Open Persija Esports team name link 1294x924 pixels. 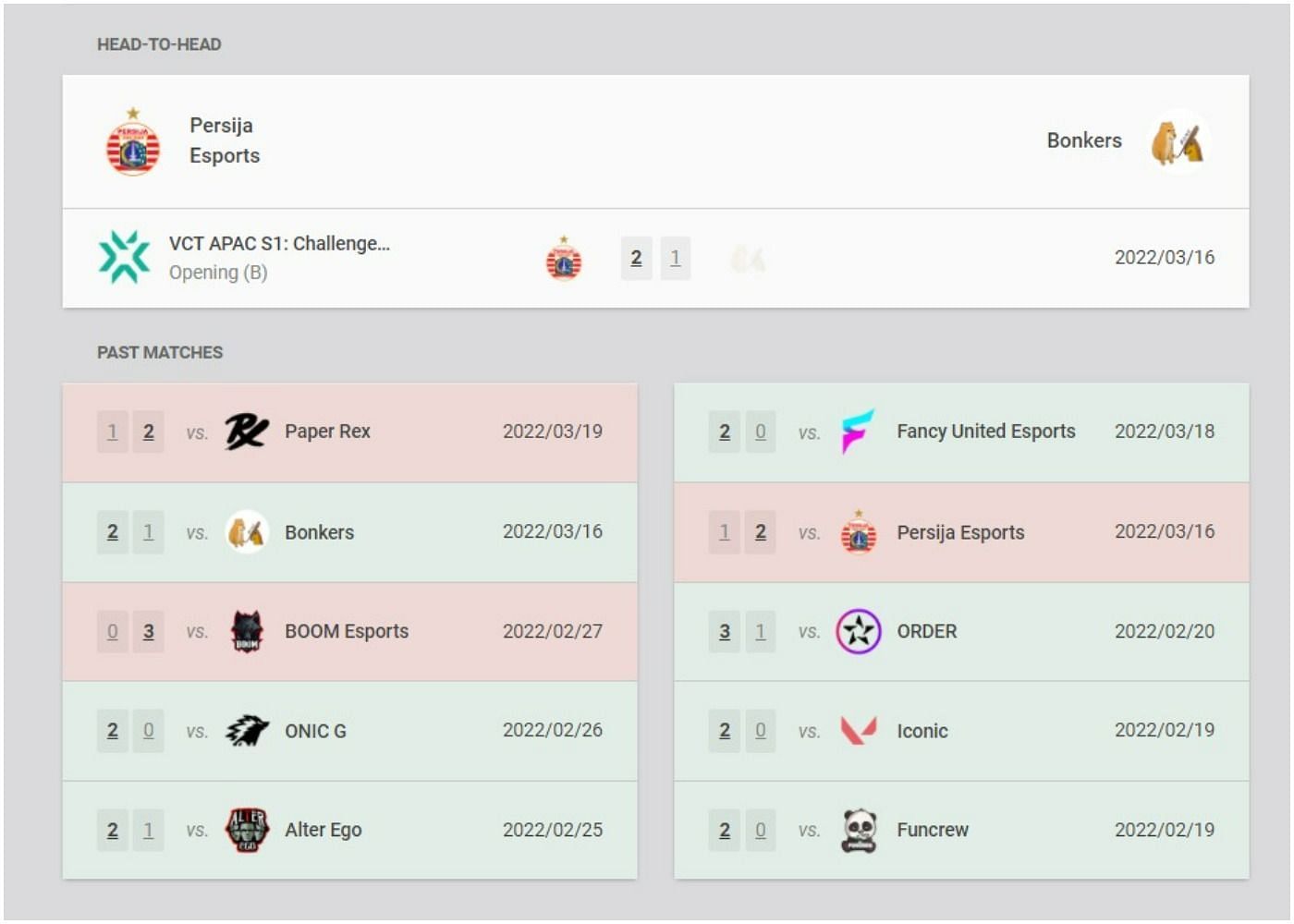[225, 140]
